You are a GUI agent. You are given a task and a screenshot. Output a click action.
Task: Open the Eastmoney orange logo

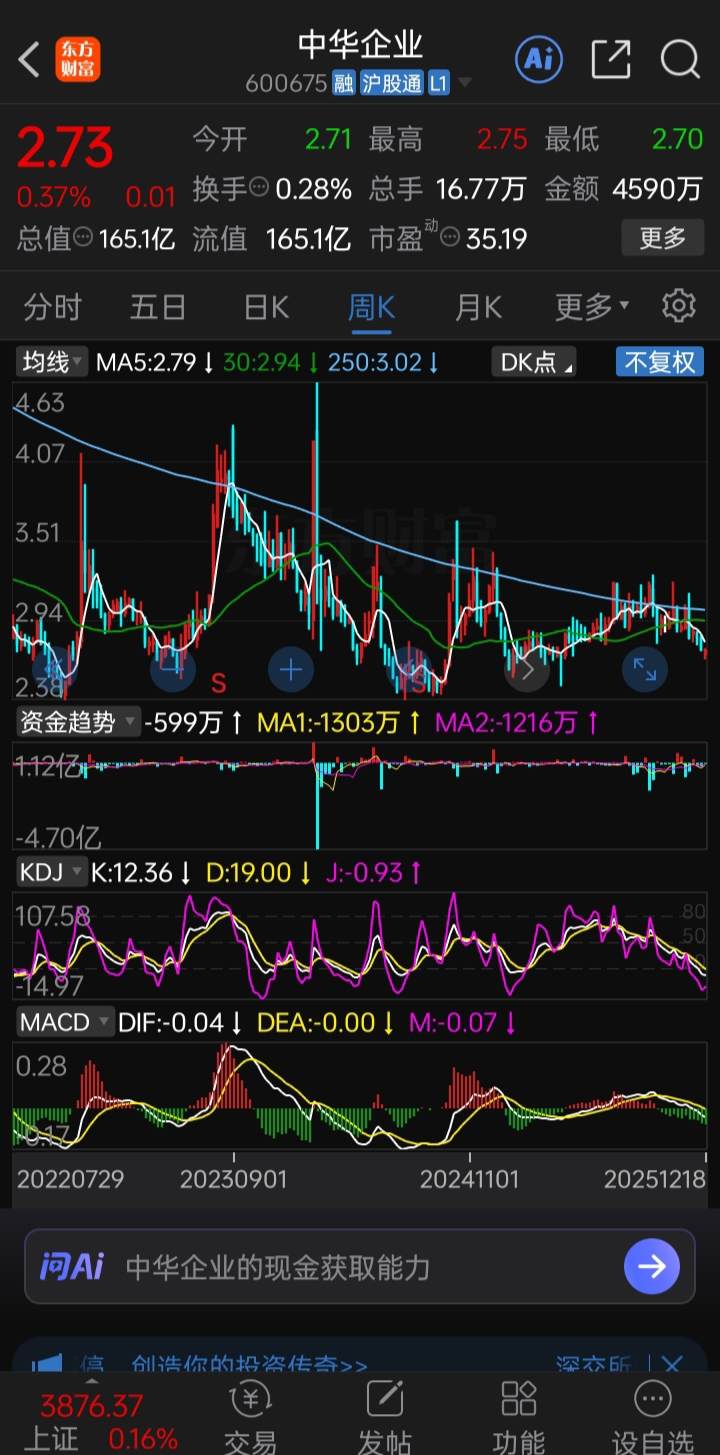pyautogui.click(x=78, y=60)
